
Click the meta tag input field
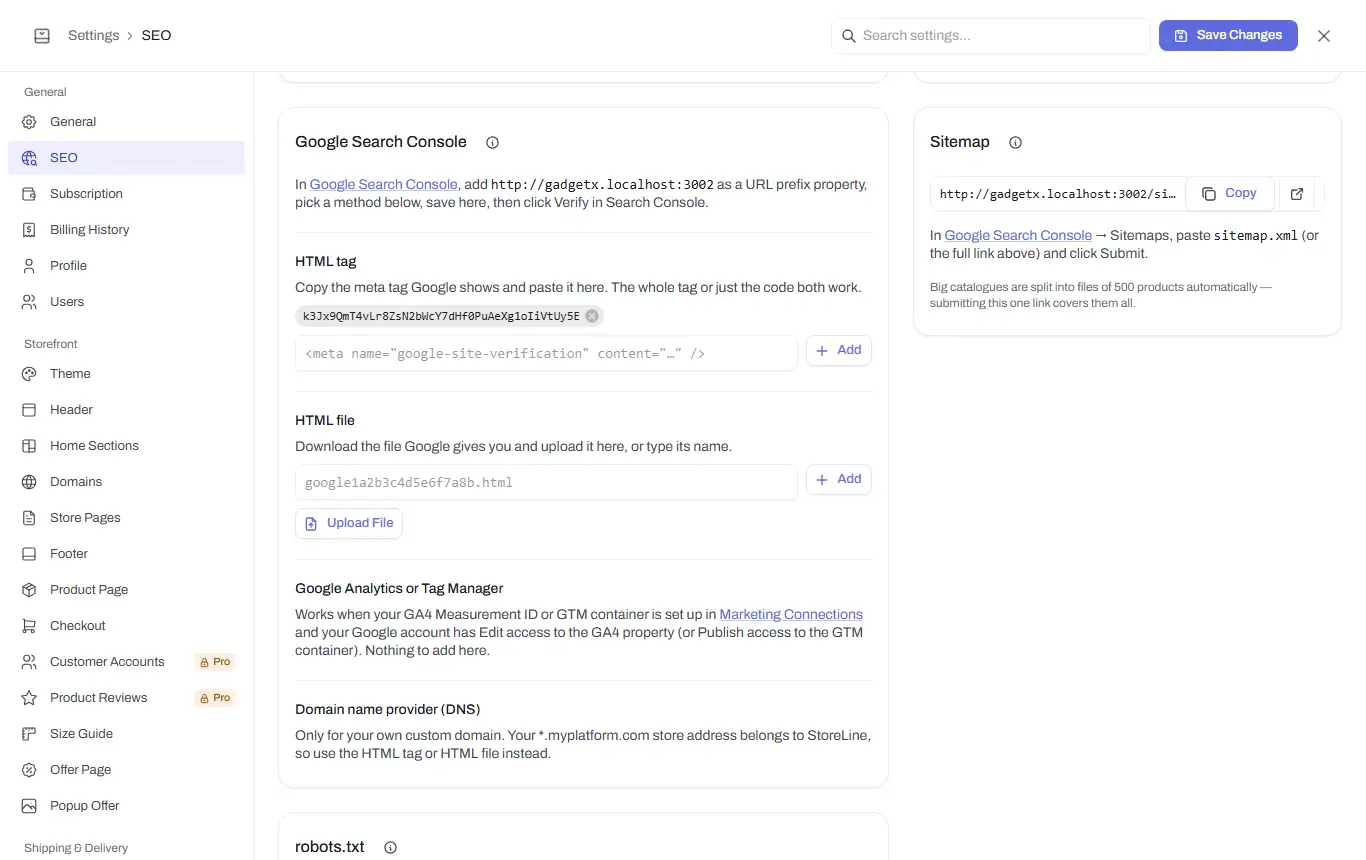[x=546, y=353]
